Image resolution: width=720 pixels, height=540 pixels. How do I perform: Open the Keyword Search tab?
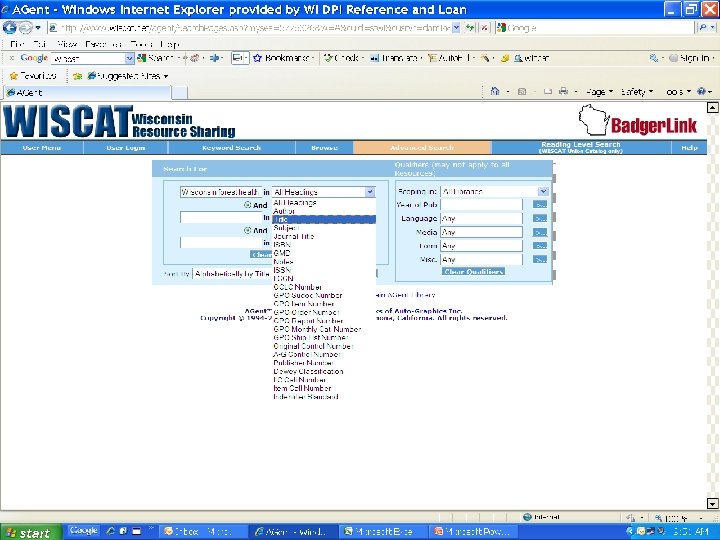coord(231,148)
